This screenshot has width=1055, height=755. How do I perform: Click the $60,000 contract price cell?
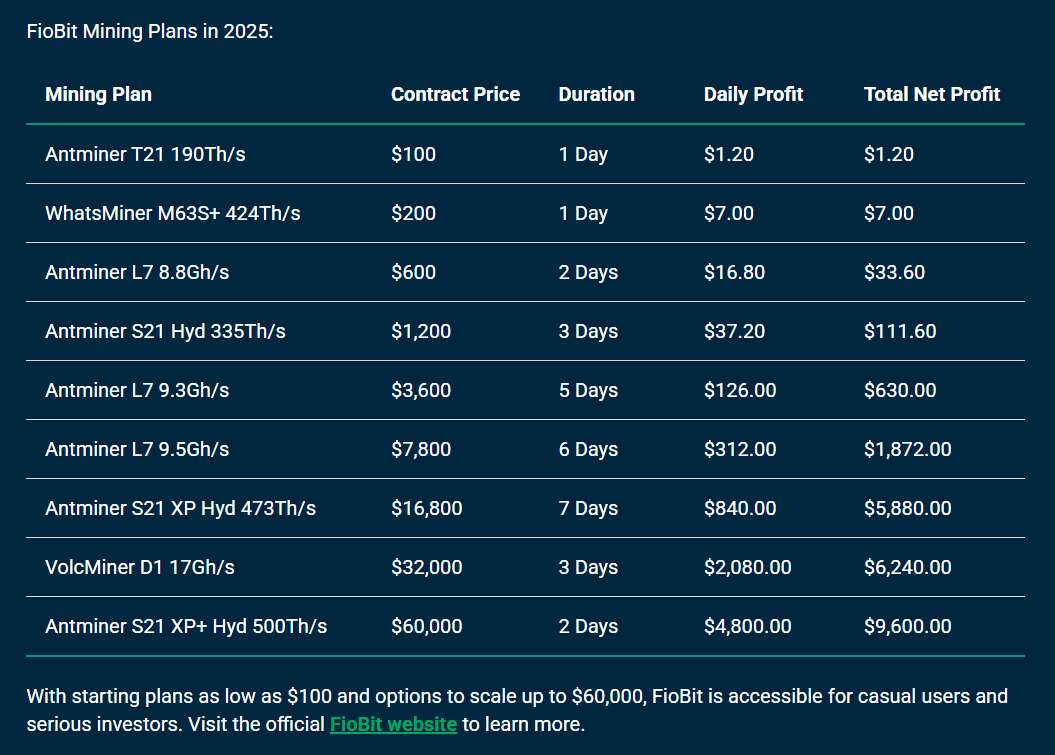tap(426, 627)
